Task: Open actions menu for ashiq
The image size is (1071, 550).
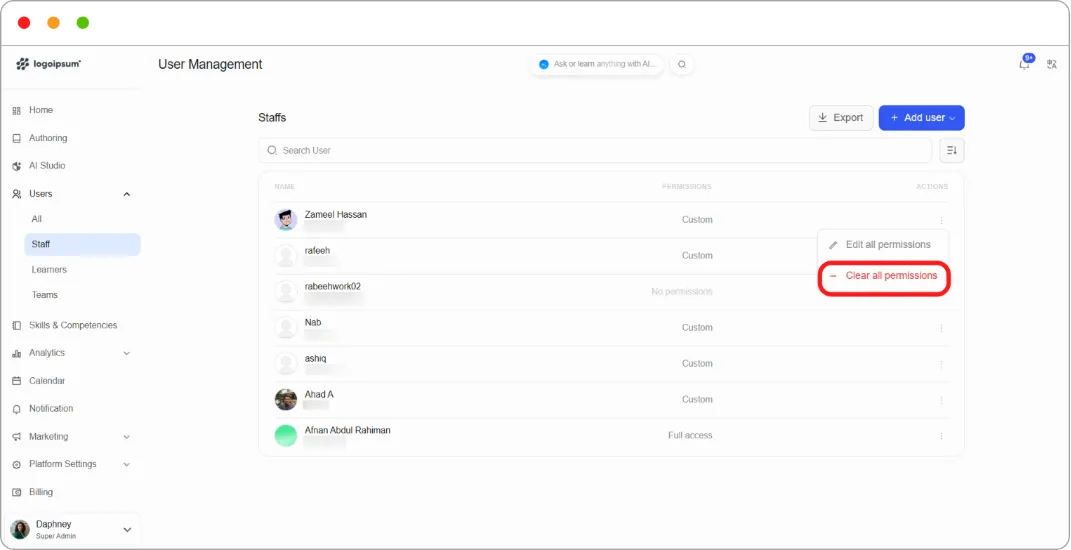Action: pyautogui.click(x=941, y=364)
